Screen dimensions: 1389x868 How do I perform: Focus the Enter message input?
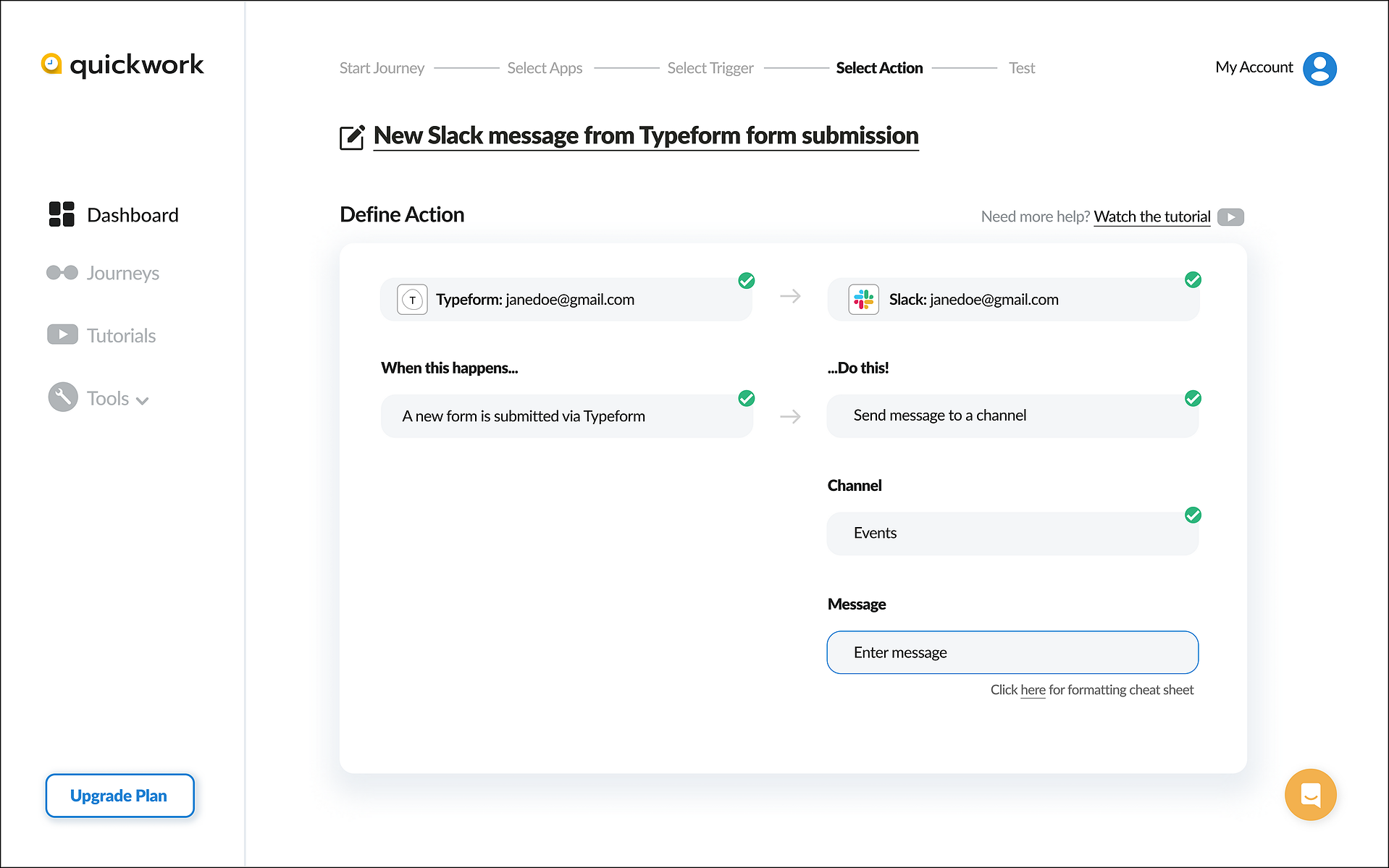(x=1012, y=652)
